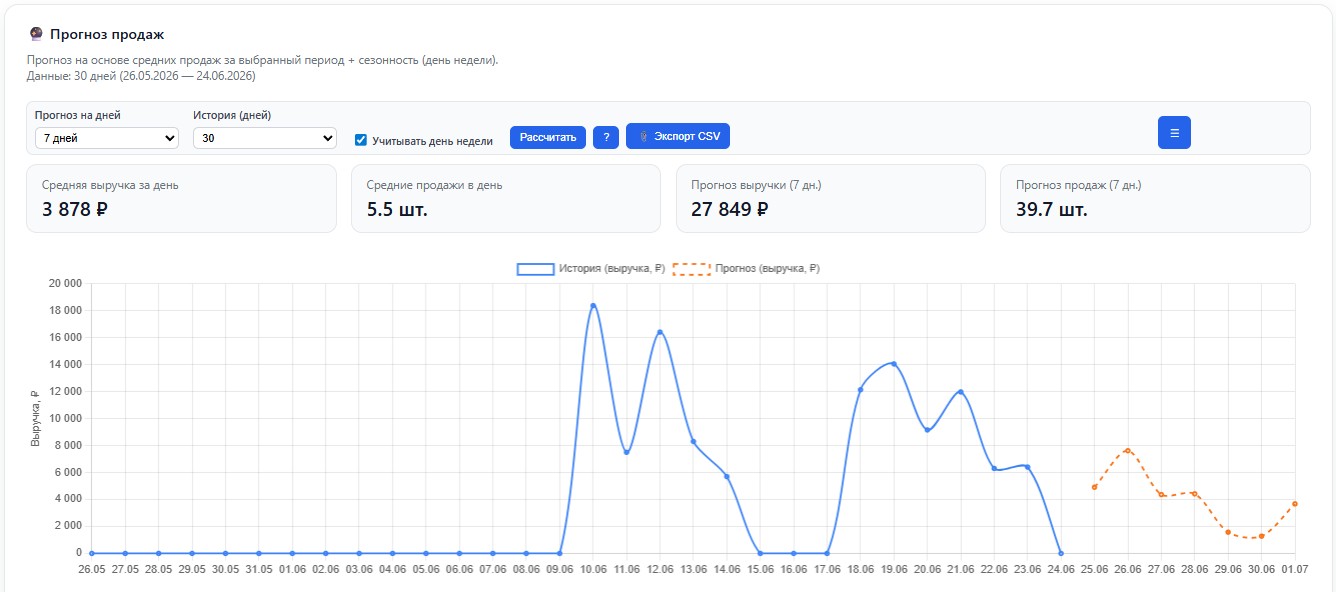Image resolution: width=1336 pixels, height=592 pixels.
Task: Click the 10.06 peak data point
Action: tap(593, 305)
